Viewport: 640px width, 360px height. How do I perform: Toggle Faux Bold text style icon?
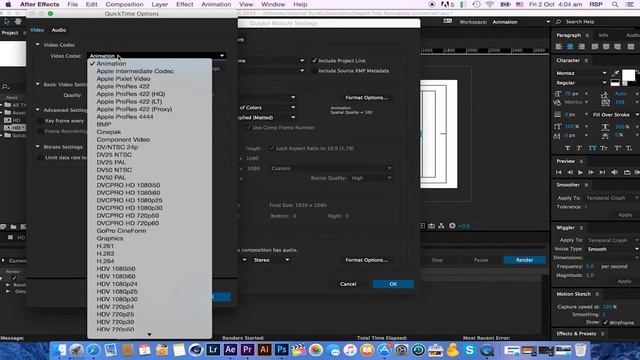point(568,148)
